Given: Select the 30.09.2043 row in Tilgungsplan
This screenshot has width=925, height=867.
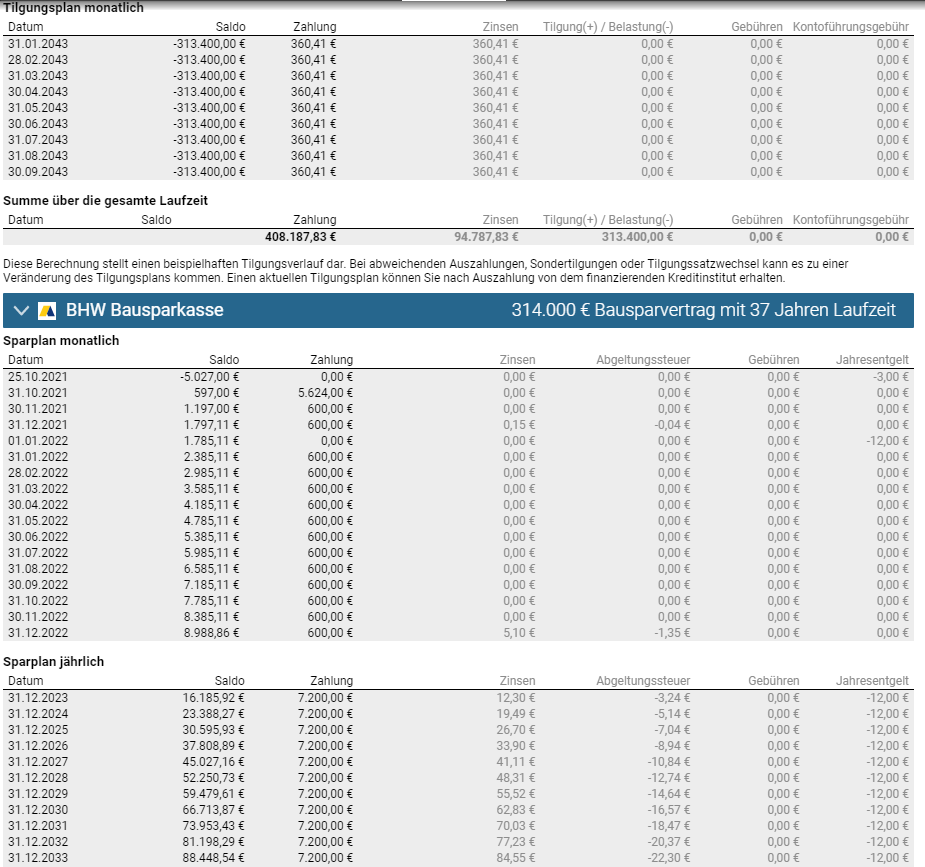Looking at the screenshot, I should (38, 172).
